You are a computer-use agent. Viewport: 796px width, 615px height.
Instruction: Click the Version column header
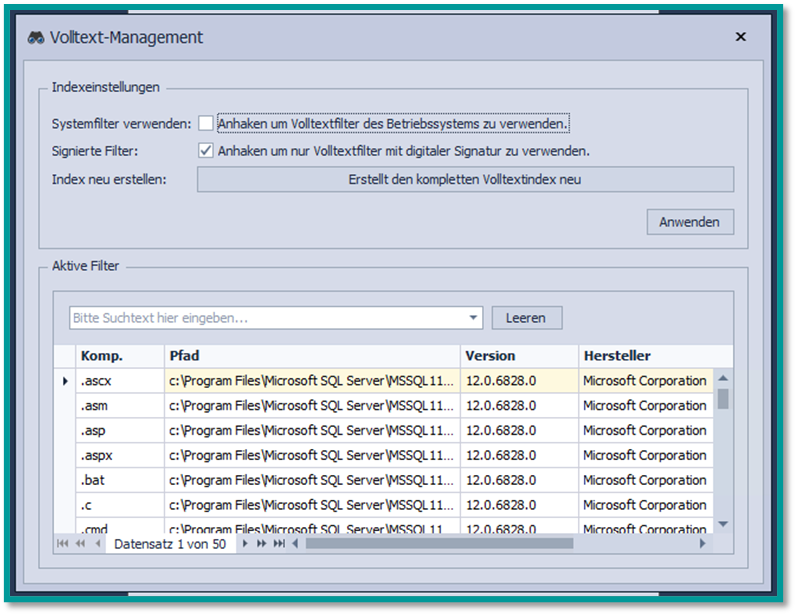519,356
